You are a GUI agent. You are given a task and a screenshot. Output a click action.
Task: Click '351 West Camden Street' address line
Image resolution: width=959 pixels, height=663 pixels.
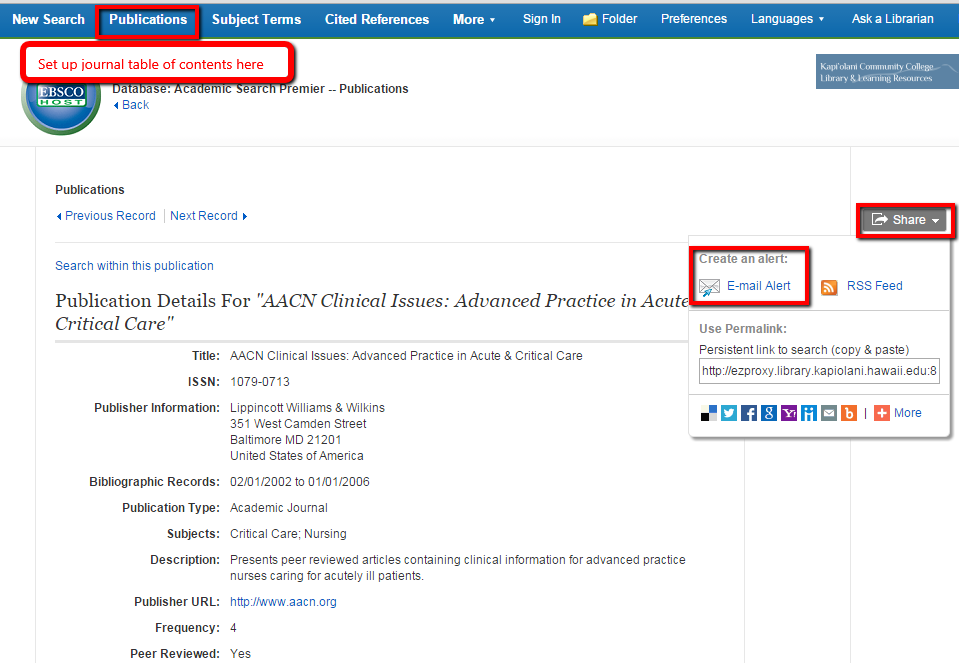tap(298, 424)
